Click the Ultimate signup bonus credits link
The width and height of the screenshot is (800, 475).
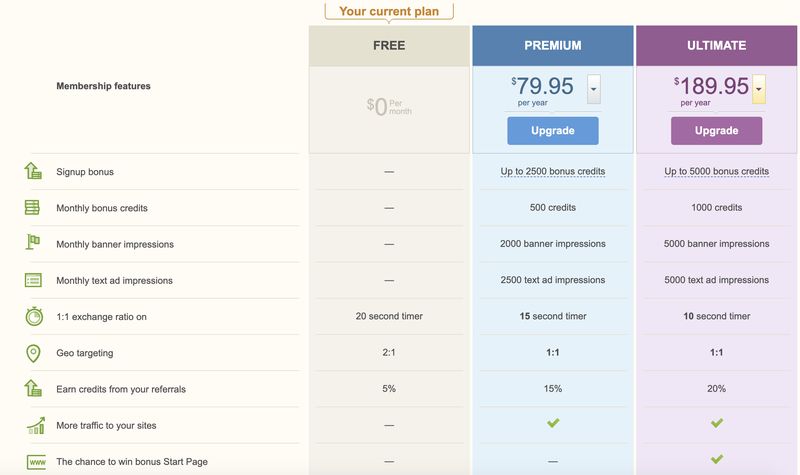click(x=716, y=171)
